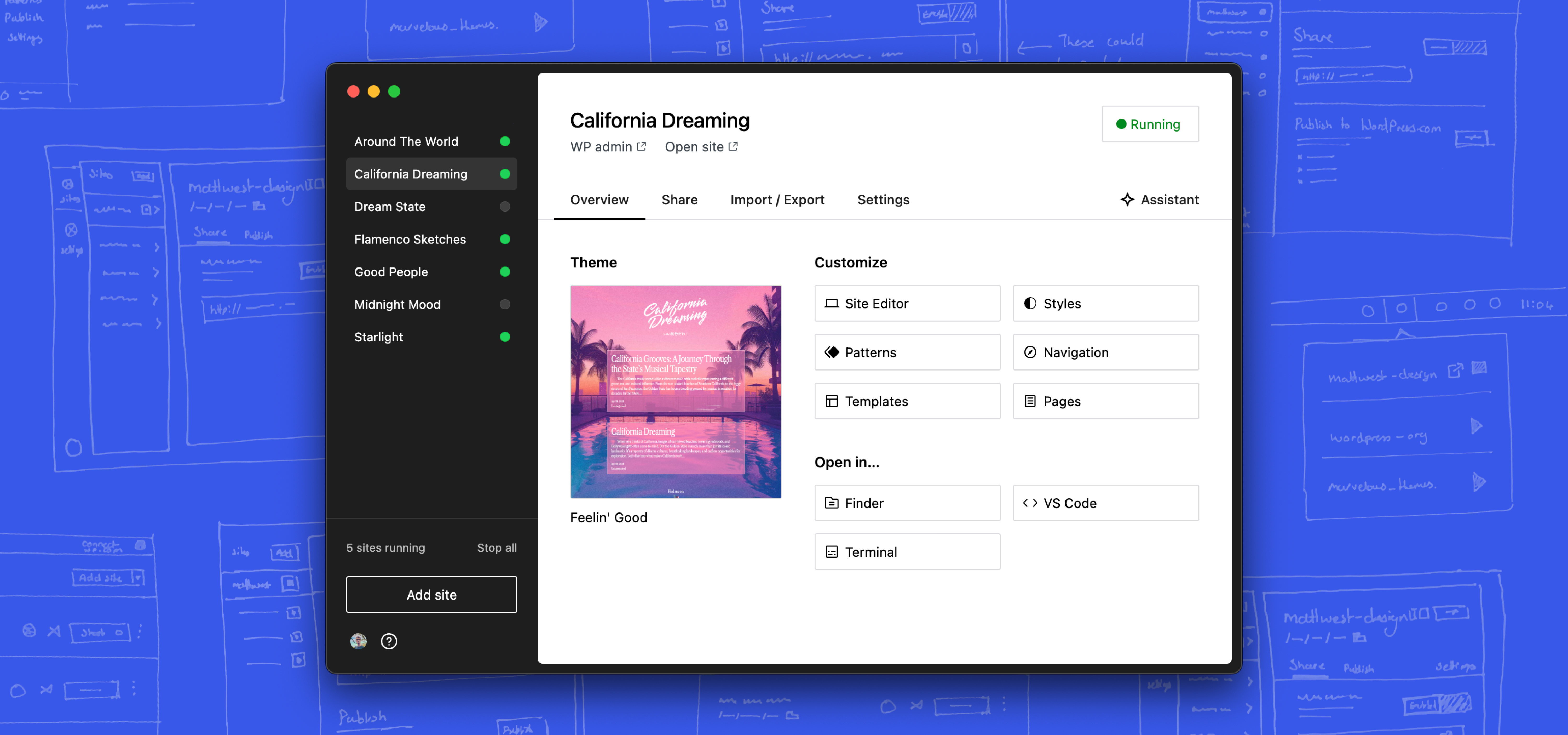This screenshot has height=735, width=1568.
Task: Click the "5 sites running" status text
Action: 386,548
